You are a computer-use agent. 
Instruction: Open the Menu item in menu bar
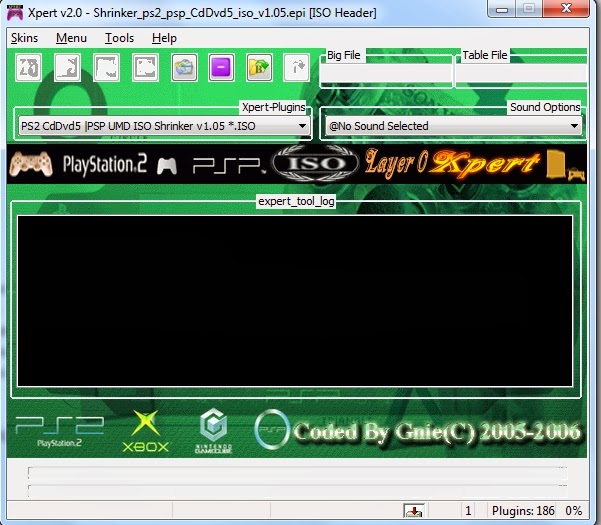(x=71, y=38)
